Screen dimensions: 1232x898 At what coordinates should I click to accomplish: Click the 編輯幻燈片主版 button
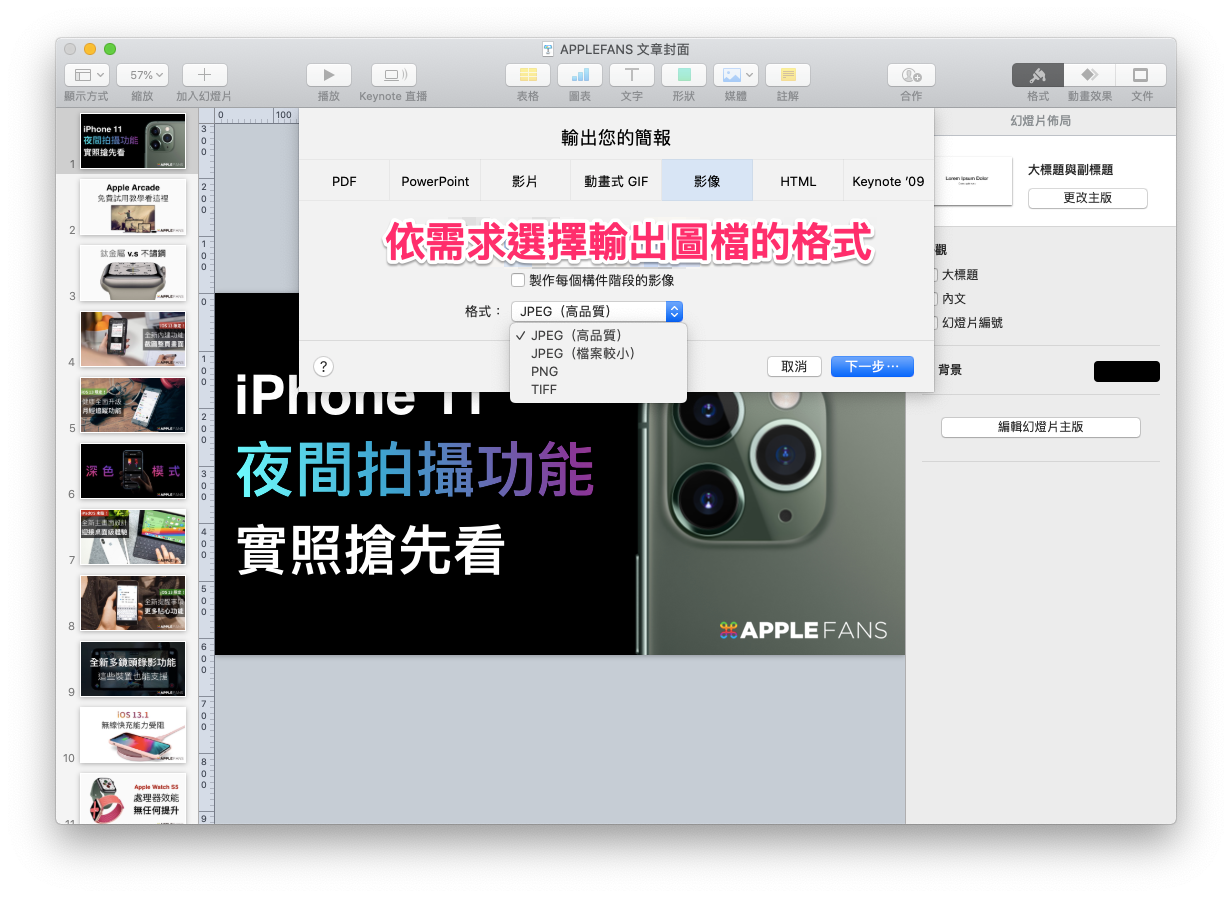coord(1040,427)
